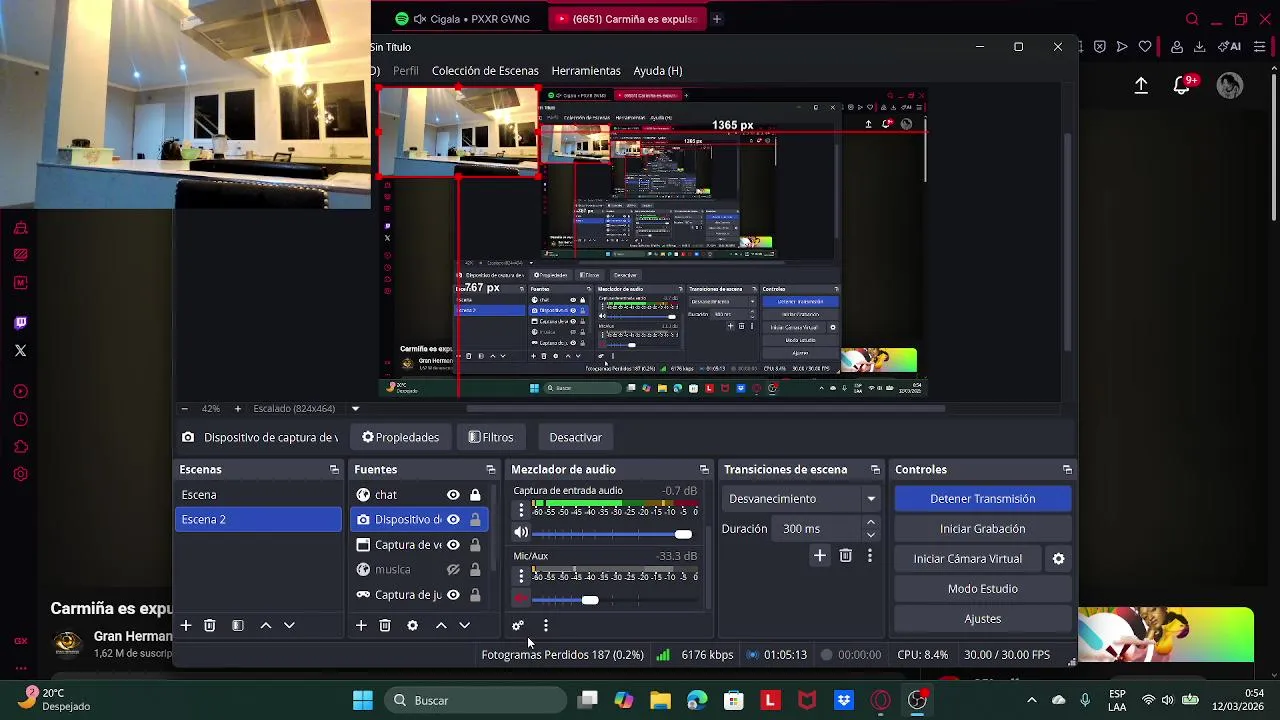The width and height of the screenshot is (1280, 720).
Task: Toggle visibility of Captura de ventana source
Action: point(453,545)
